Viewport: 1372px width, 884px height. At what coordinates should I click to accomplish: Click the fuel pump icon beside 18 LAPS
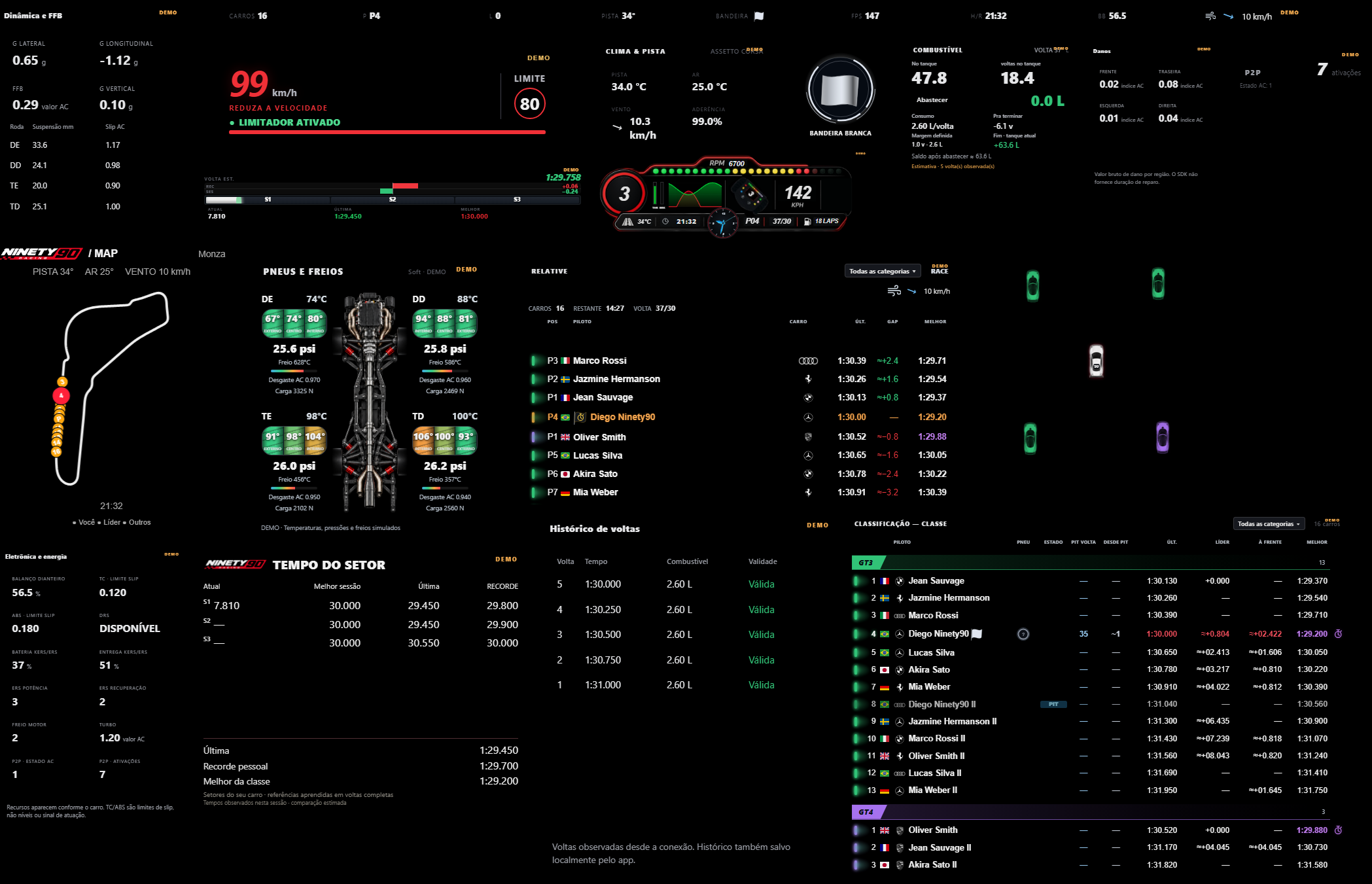[x=807, y=221]
